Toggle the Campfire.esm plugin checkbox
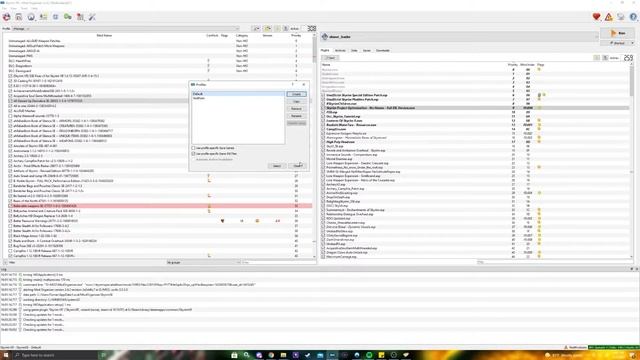The height and width of the screenshot is (360, 640). pyautogui.click(x=323, y=129)
